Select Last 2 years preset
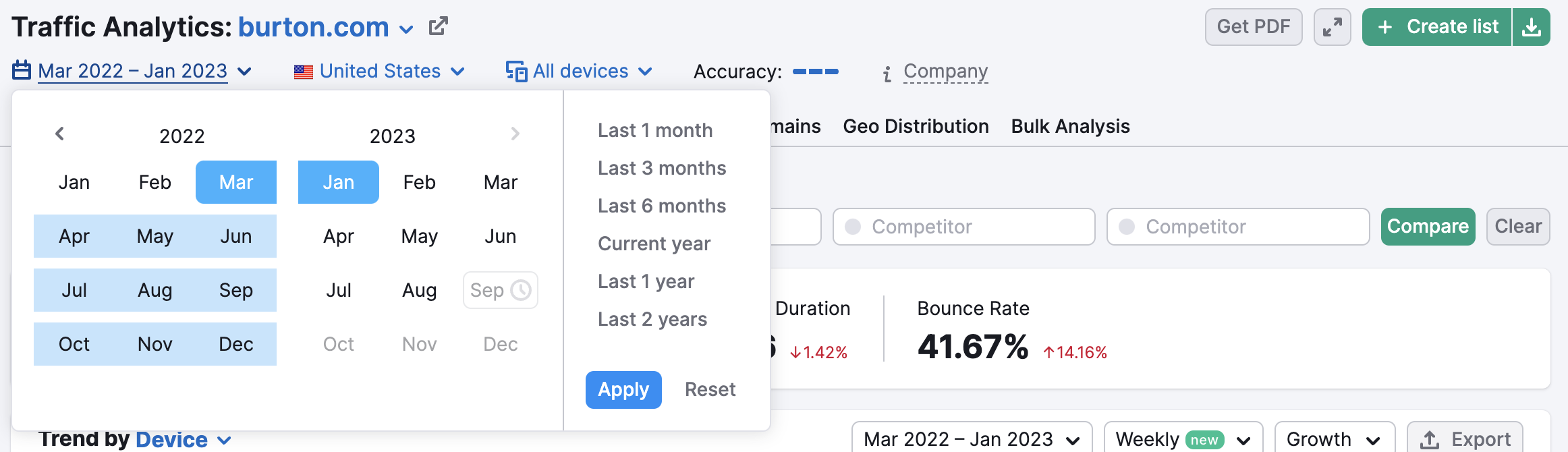Screen dimensions: 1568x452 coord(652,319)
